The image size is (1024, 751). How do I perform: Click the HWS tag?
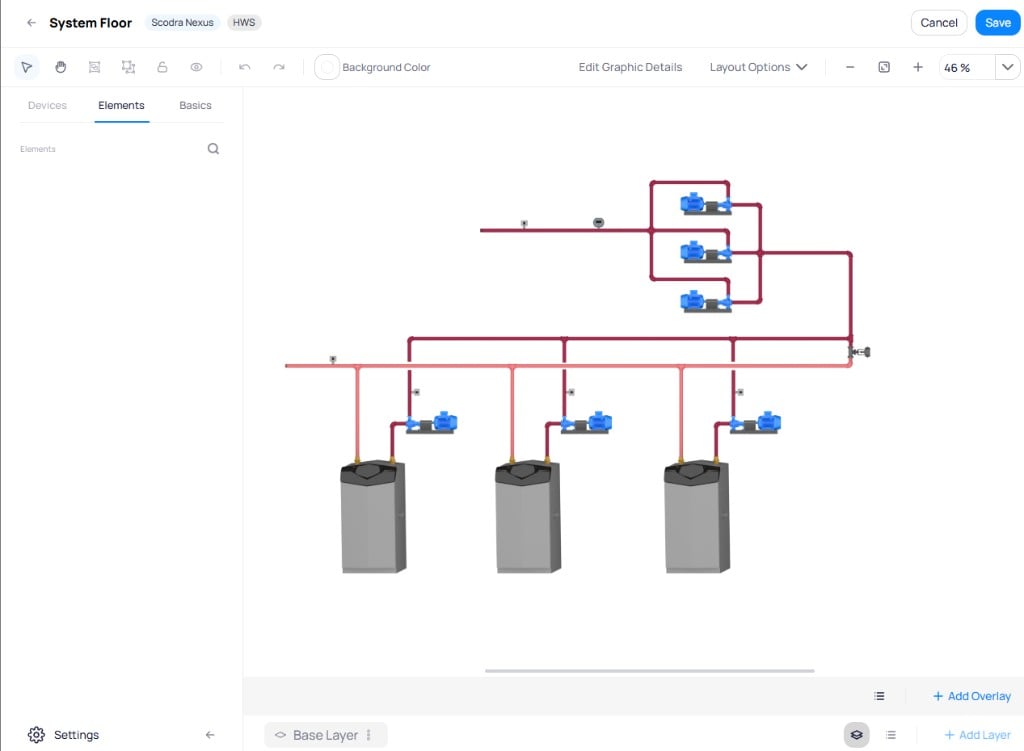[x=244, y=22]
